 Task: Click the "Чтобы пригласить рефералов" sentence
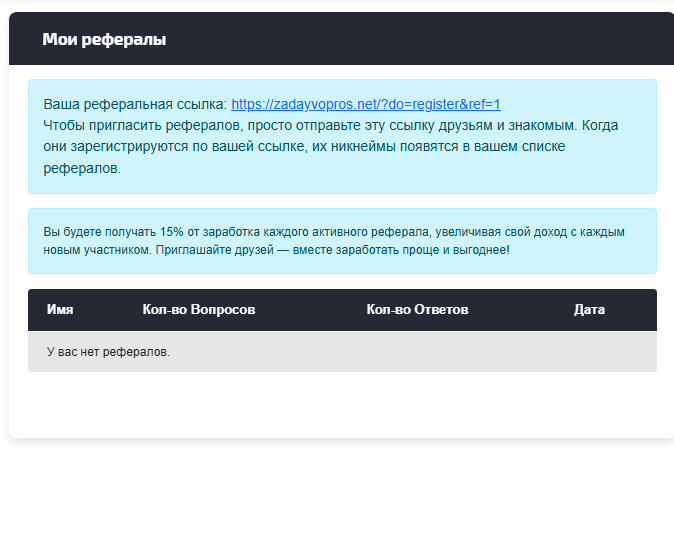tap(200, 126)
